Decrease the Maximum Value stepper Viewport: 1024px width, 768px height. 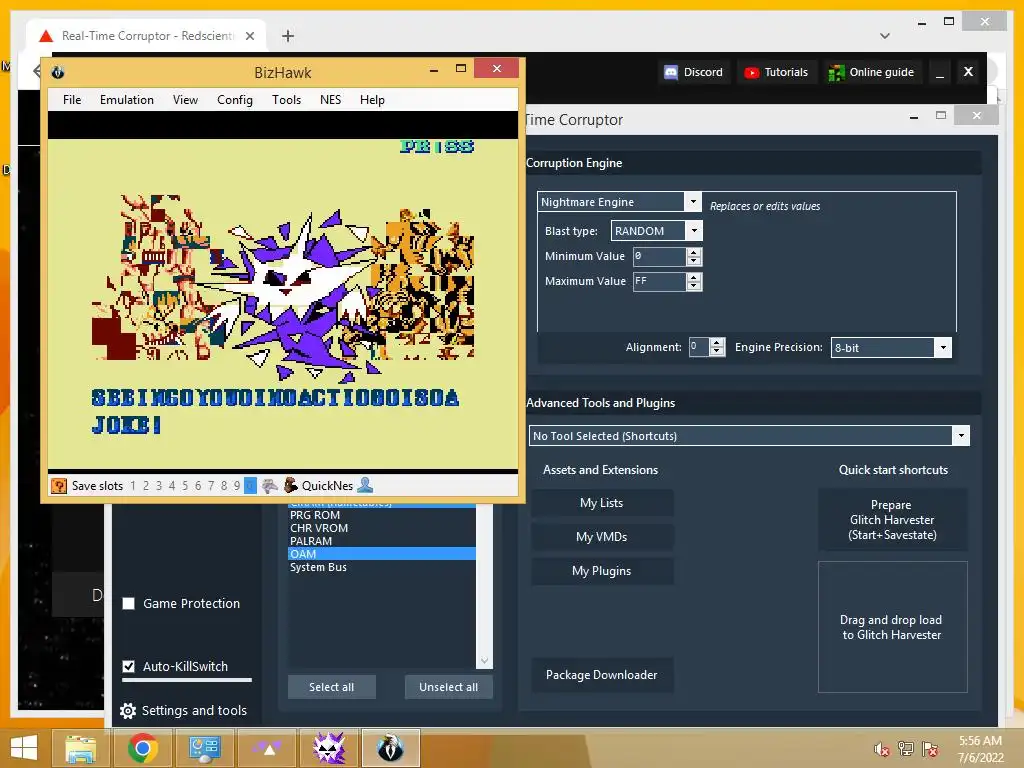tap(694, 286)
